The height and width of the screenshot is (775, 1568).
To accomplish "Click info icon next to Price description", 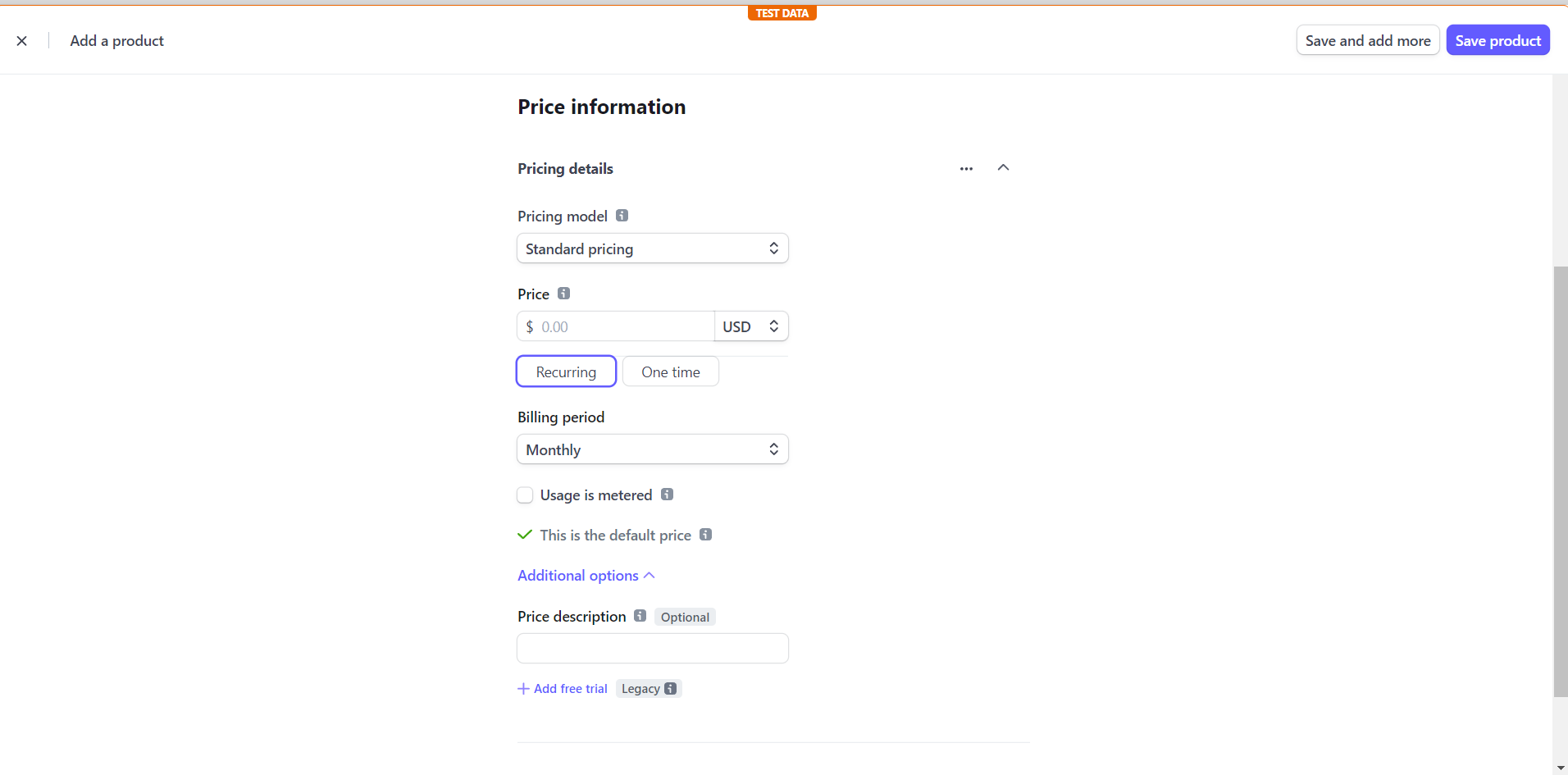I will (640, 616).
